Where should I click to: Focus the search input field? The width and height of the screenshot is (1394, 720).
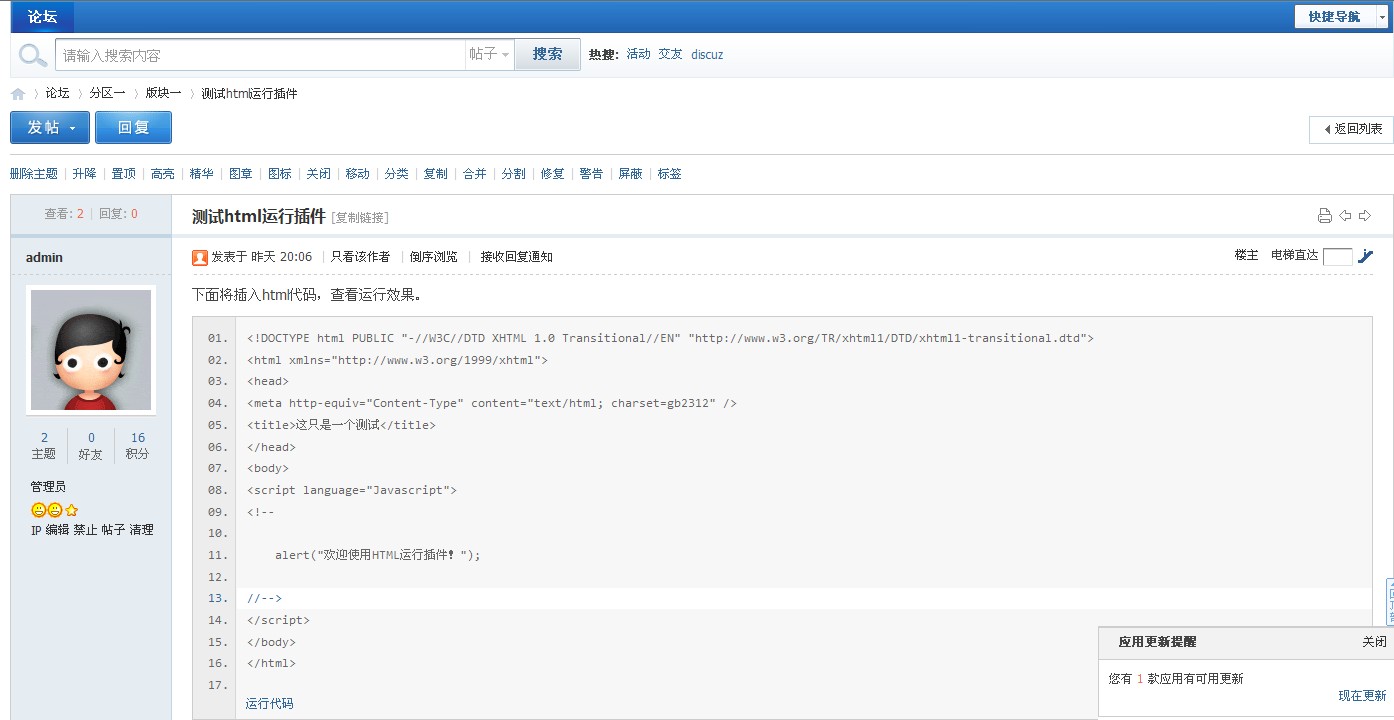click(261, 55)
